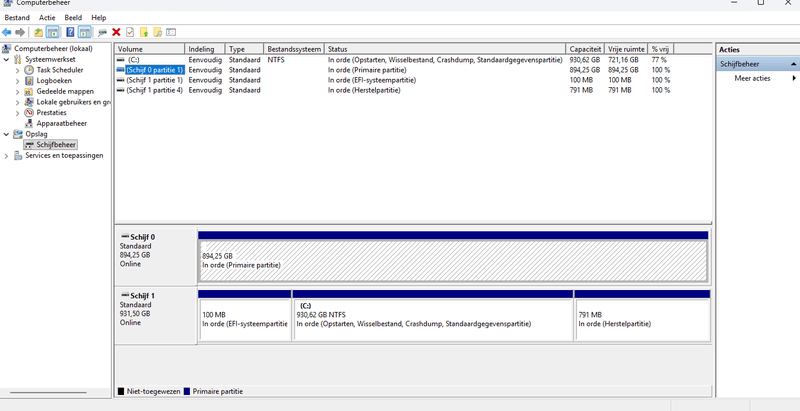
Task: Sort by the Type column header
Action: (x=244, y=49)
